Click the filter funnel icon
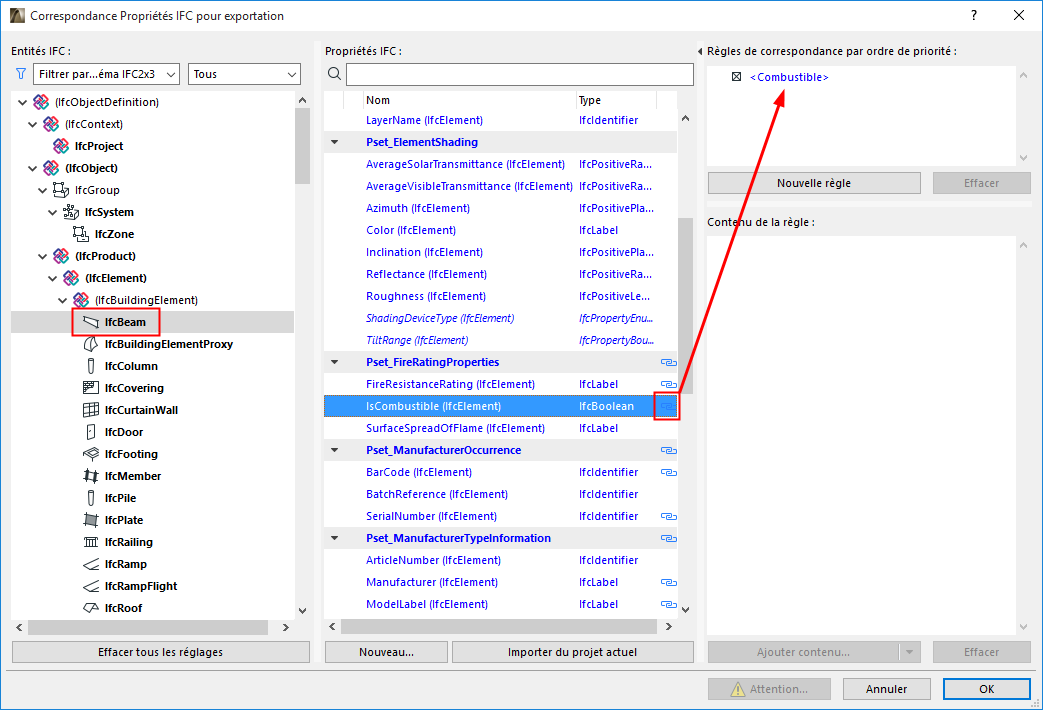1043x710 pixels. 21,74
